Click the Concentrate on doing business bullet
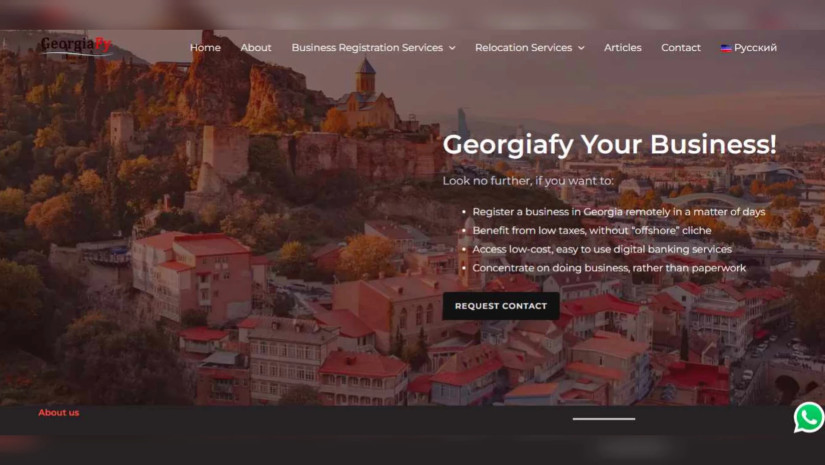The height and width of the screenshot is (465, 825). (x=609, y=268)
